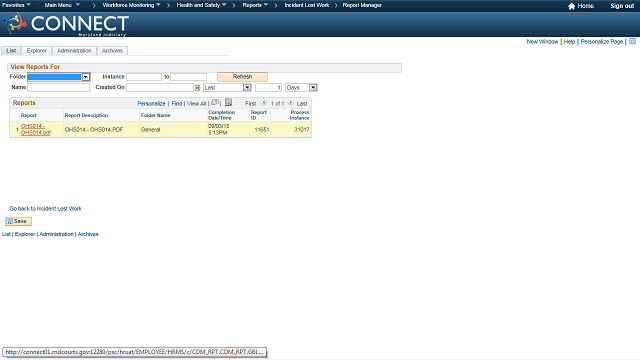Viewport: 640px width, 360px height.
Task: Open the Folder dropdown
Action: tap(86, 77)
